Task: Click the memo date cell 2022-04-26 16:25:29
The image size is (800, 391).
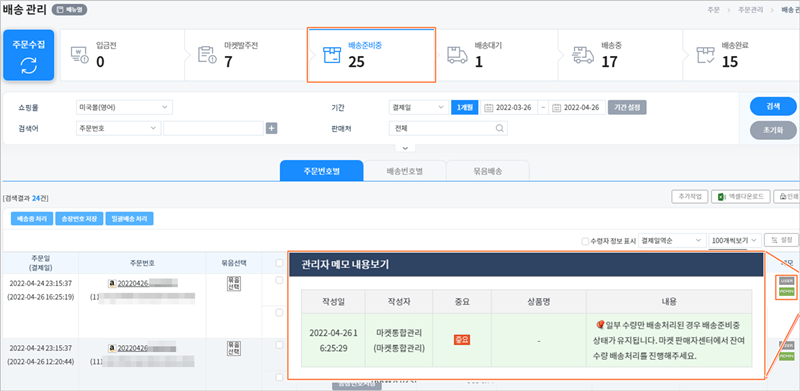Action: 333,340
